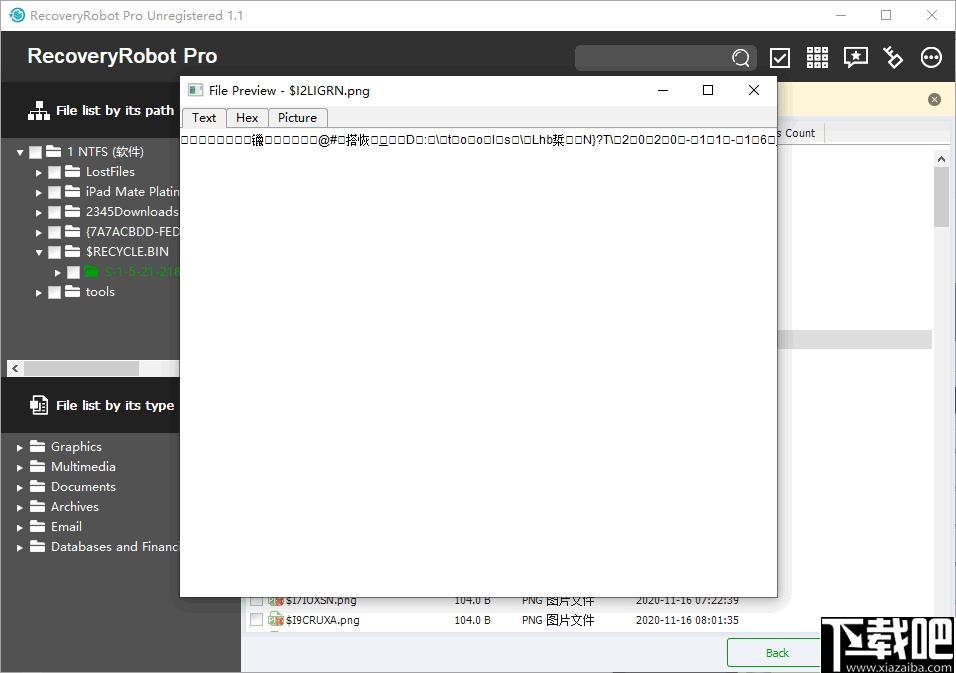956x673 pixels.
Task: Click the left arrow of tree scrollbar
Action: pyautogui.click(x=15, y=368)
